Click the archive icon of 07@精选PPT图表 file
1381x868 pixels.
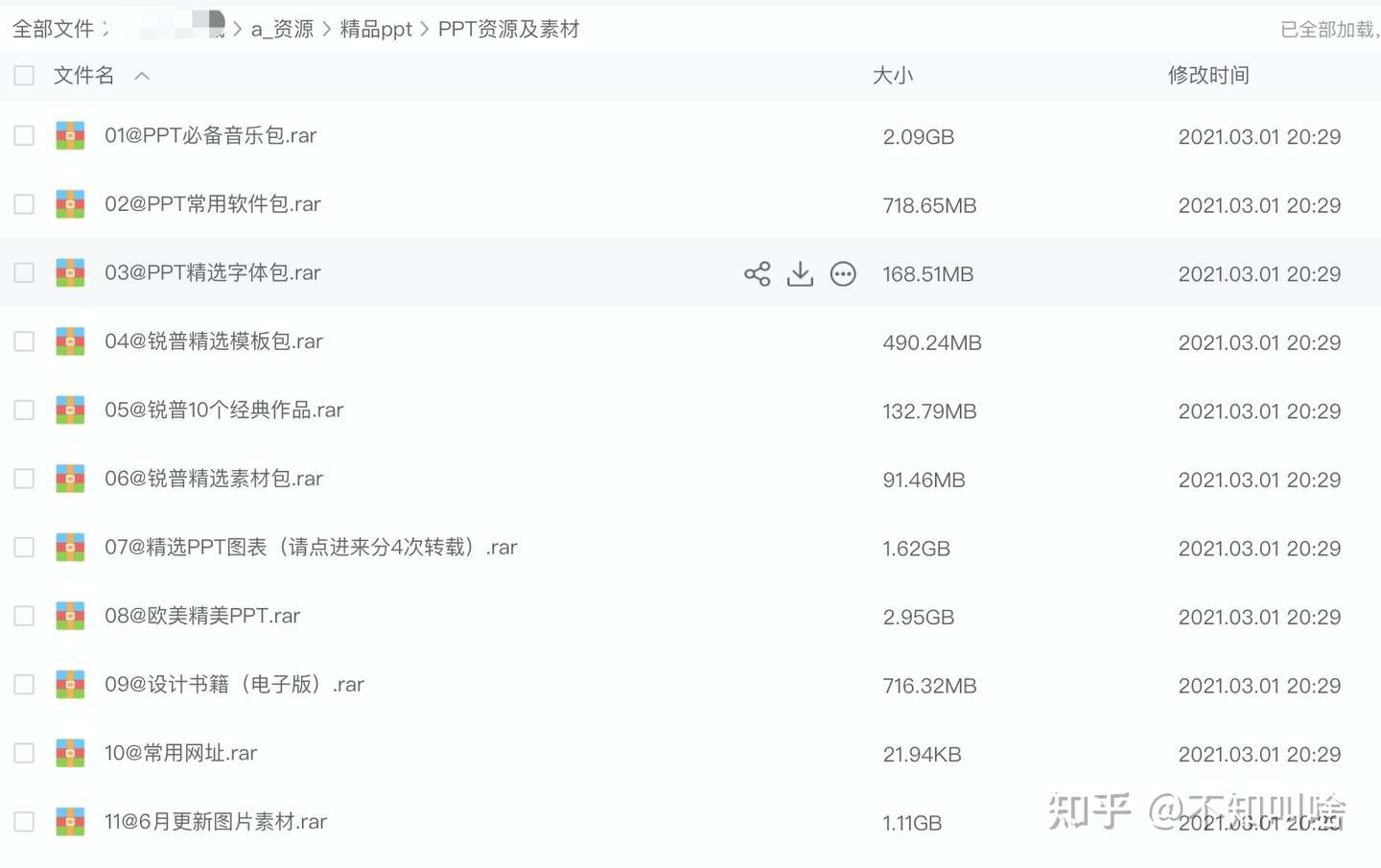70,547
